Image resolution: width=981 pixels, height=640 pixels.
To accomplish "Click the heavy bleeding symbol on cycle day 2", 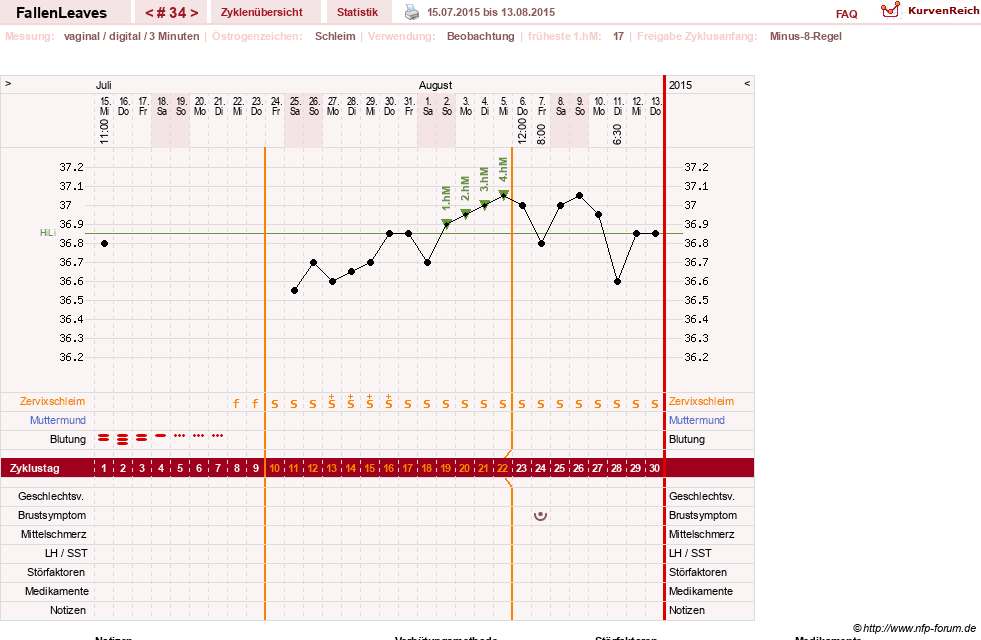I will [x=123, y=439].
